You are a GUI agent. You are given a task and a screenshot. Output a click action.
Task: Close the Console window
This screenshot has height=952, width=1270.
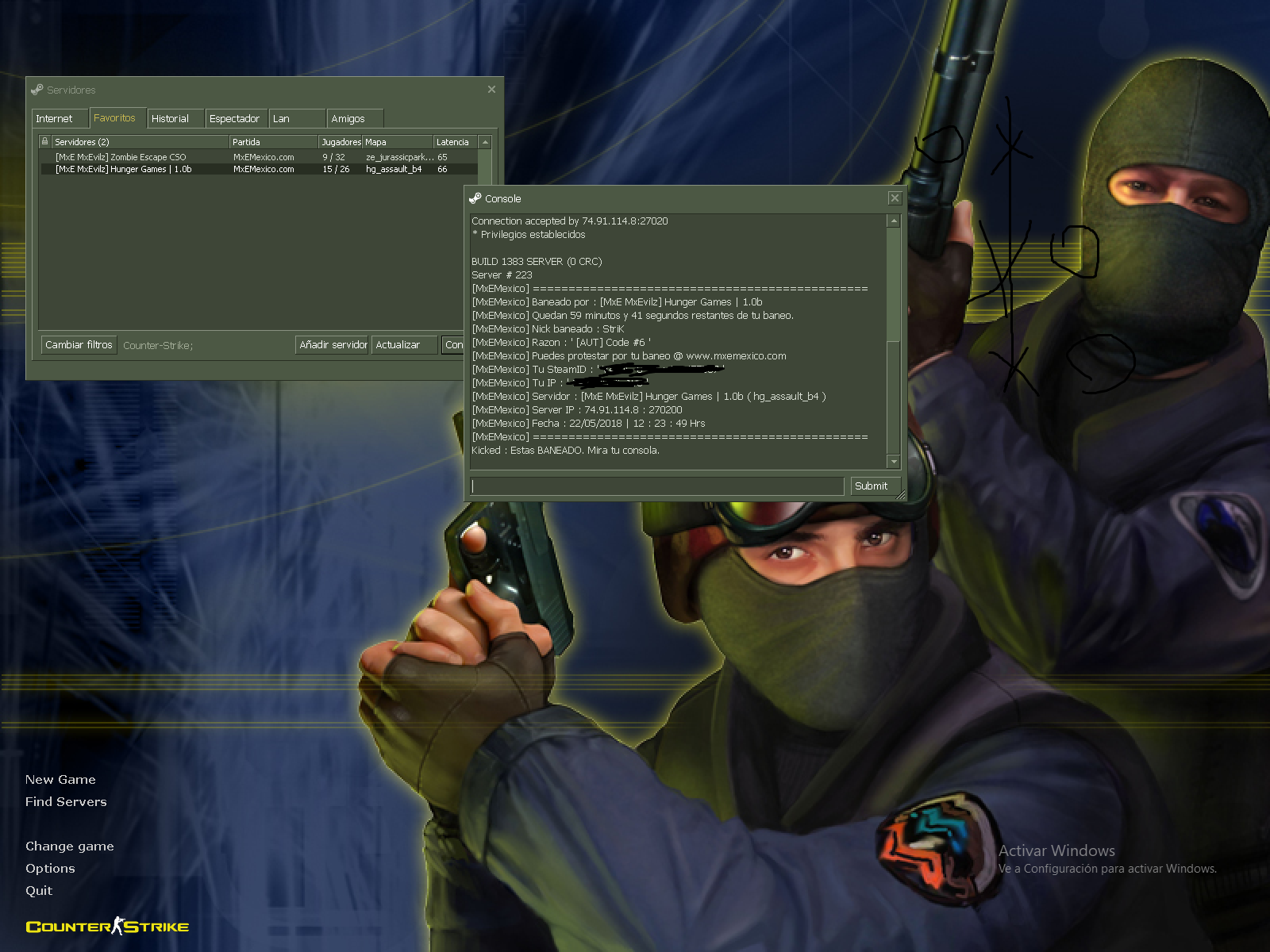895,198
